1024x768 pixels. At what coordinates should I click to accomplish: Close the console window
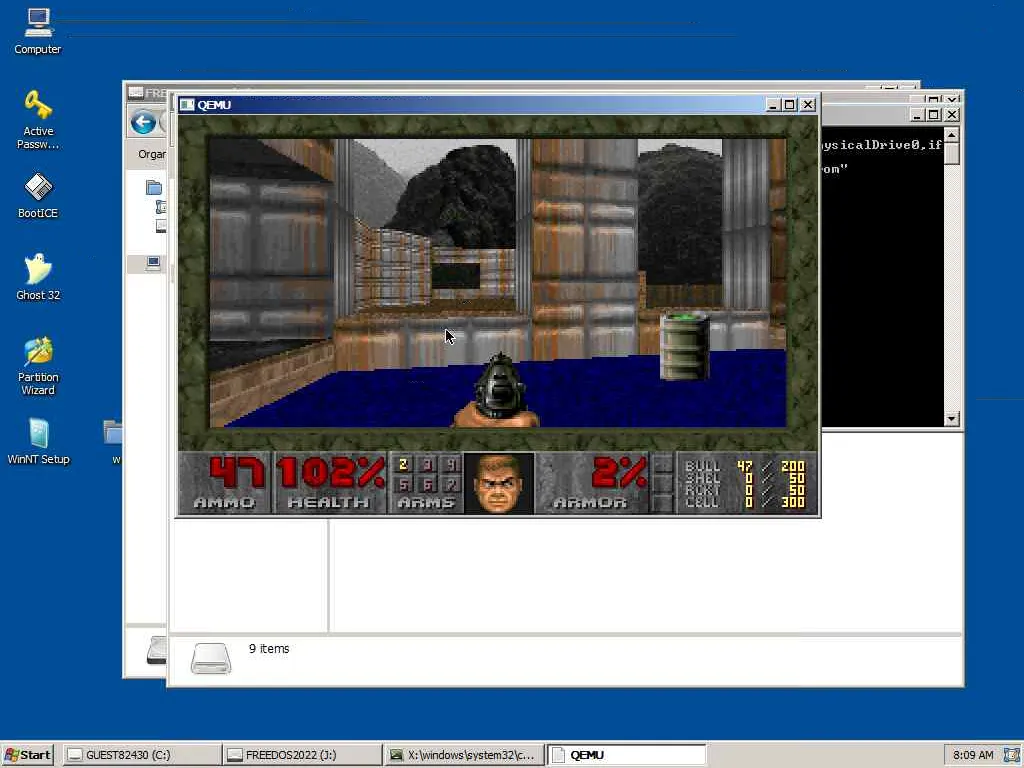coord(952,115)
